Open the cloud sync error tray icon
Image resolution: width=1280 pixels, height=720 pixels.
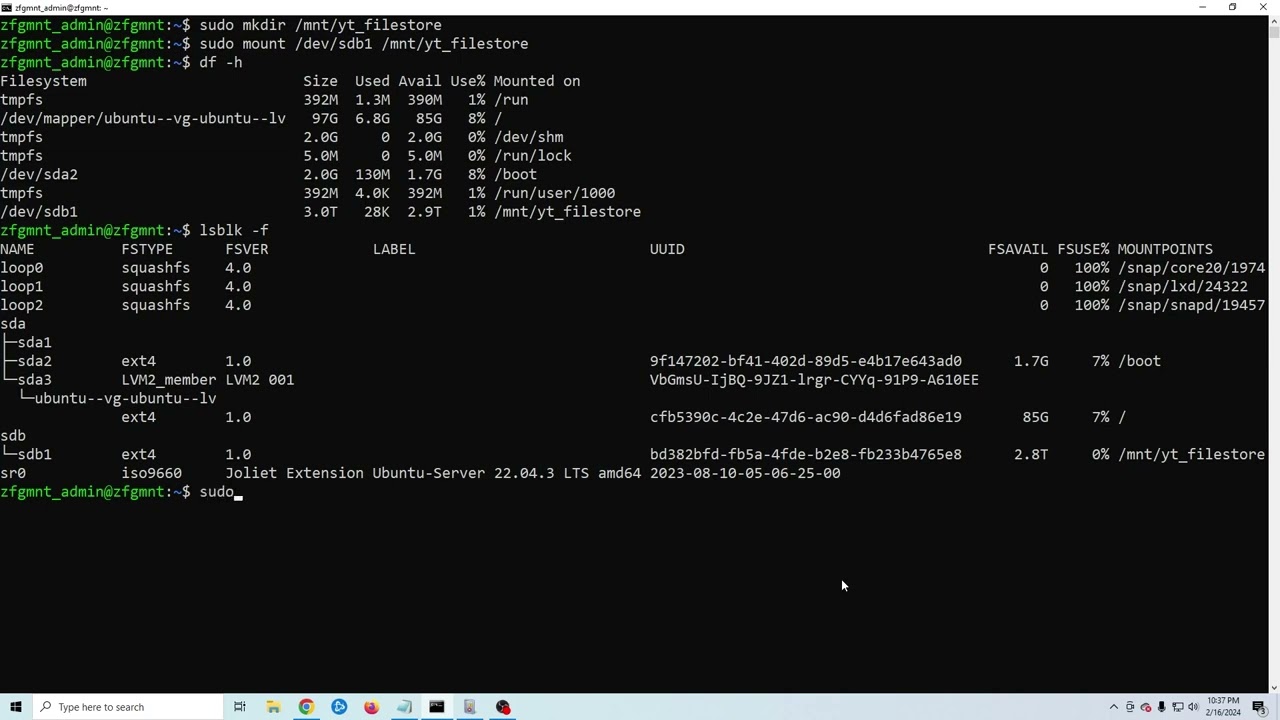coord(1146,707)
